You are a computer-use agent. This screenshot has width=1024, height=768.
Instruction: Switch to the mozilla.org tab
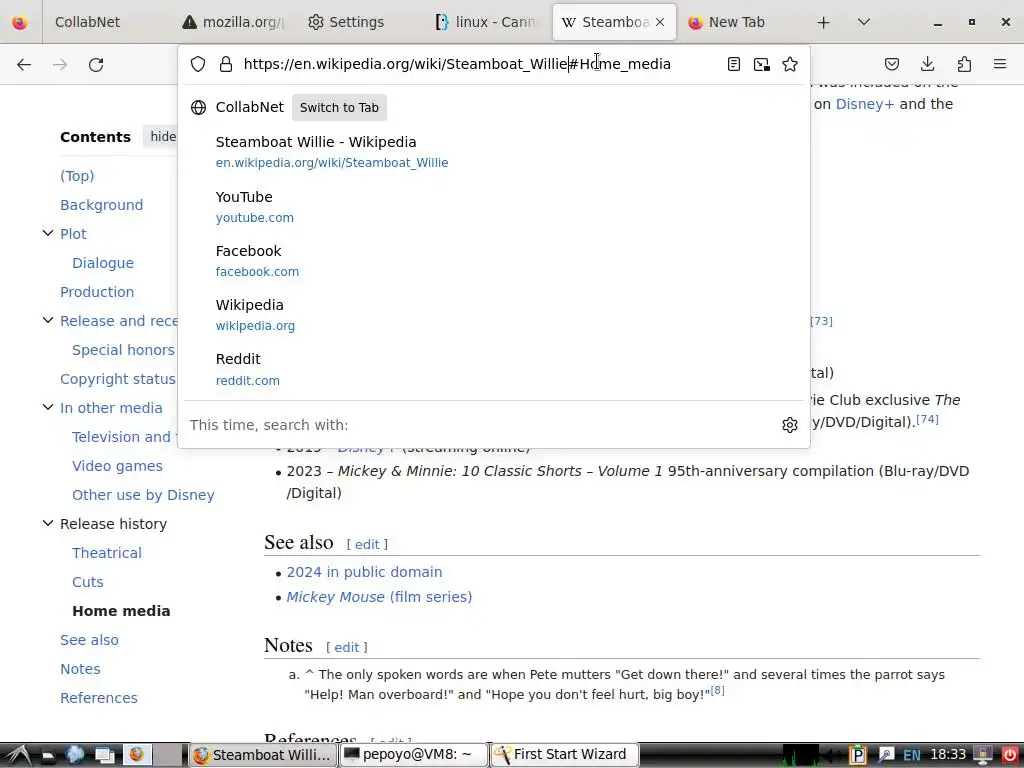(x=234, y=22)
